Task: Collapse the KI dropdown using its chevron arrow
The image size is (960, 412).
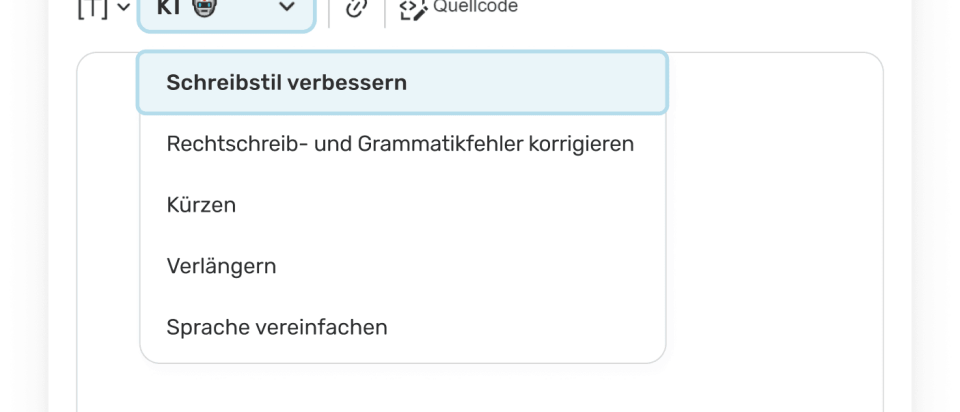Action: coord(287,8)
